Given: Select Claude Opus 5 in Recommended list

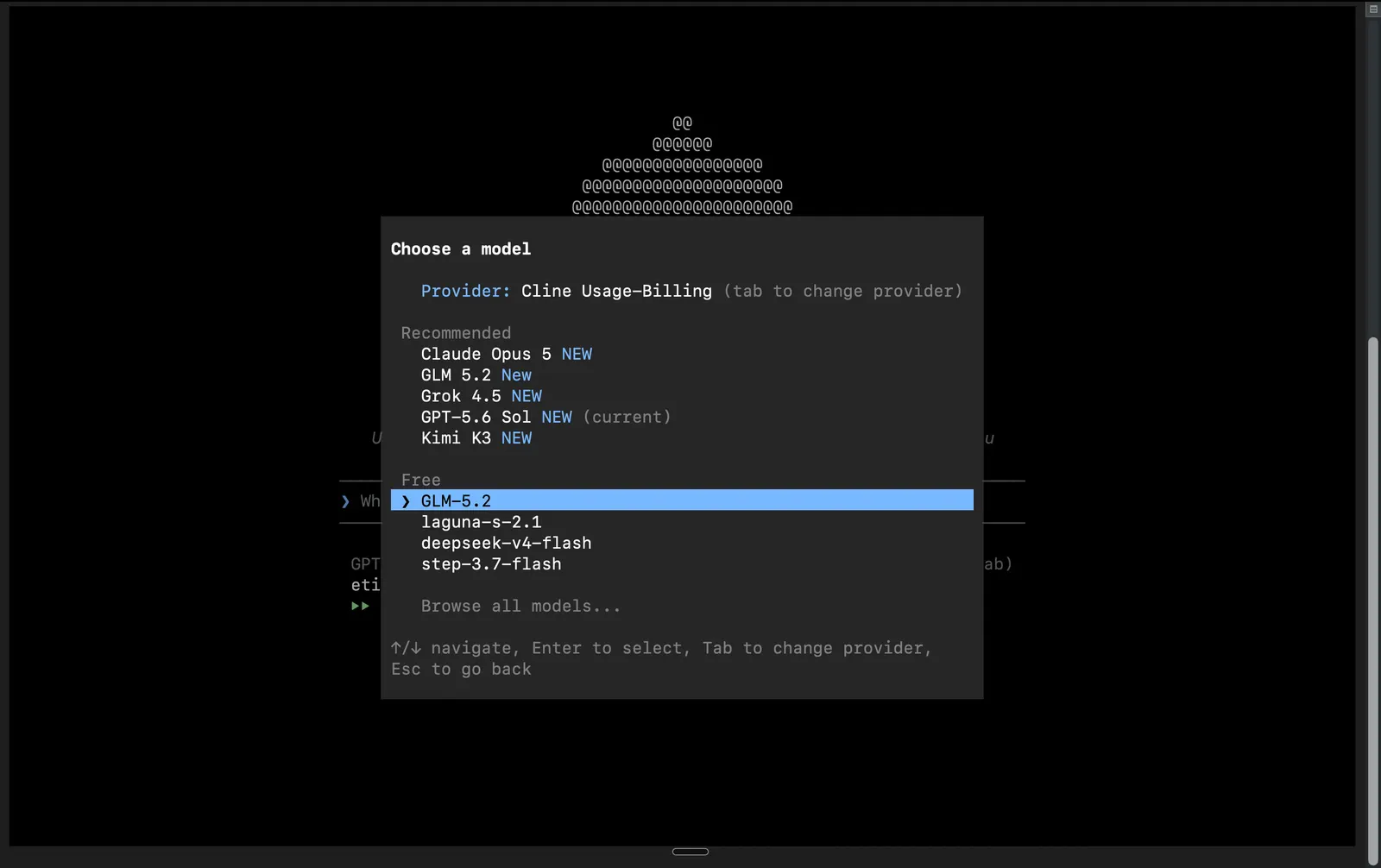Looking at the screenshot, I should [x=506, y=354].
